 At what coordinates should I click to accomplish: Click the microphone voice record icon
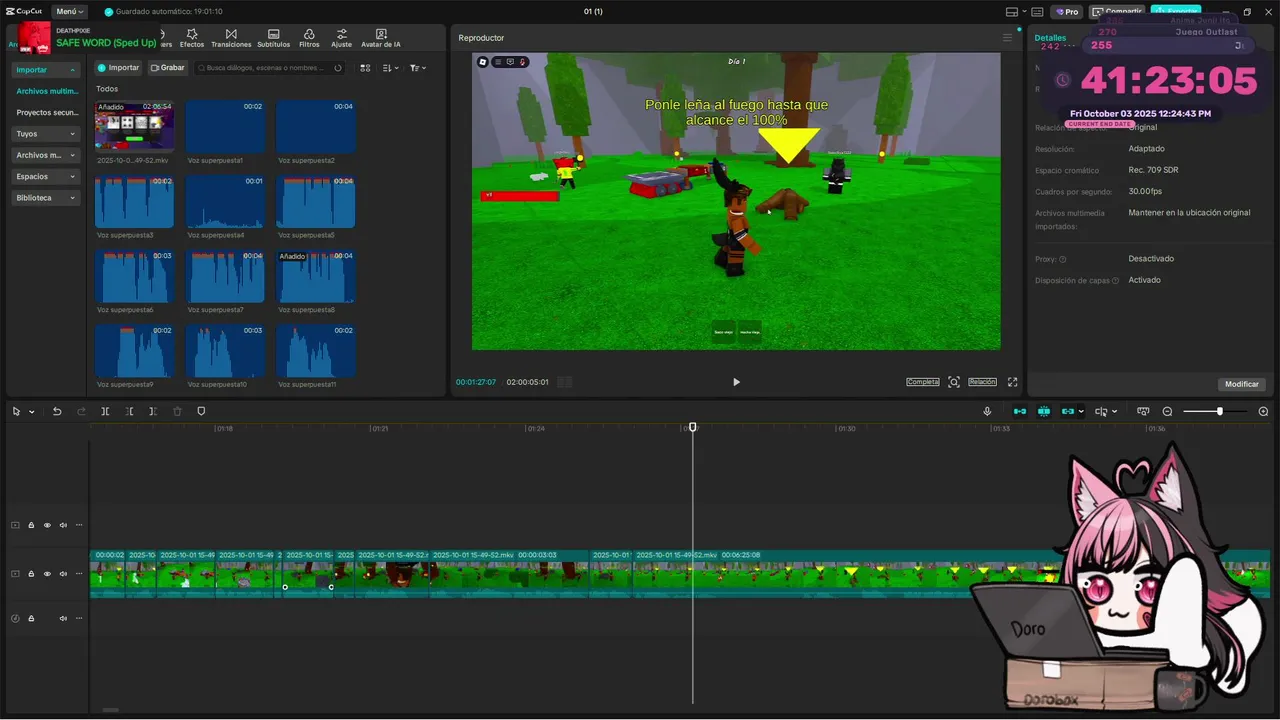[987, 411]
